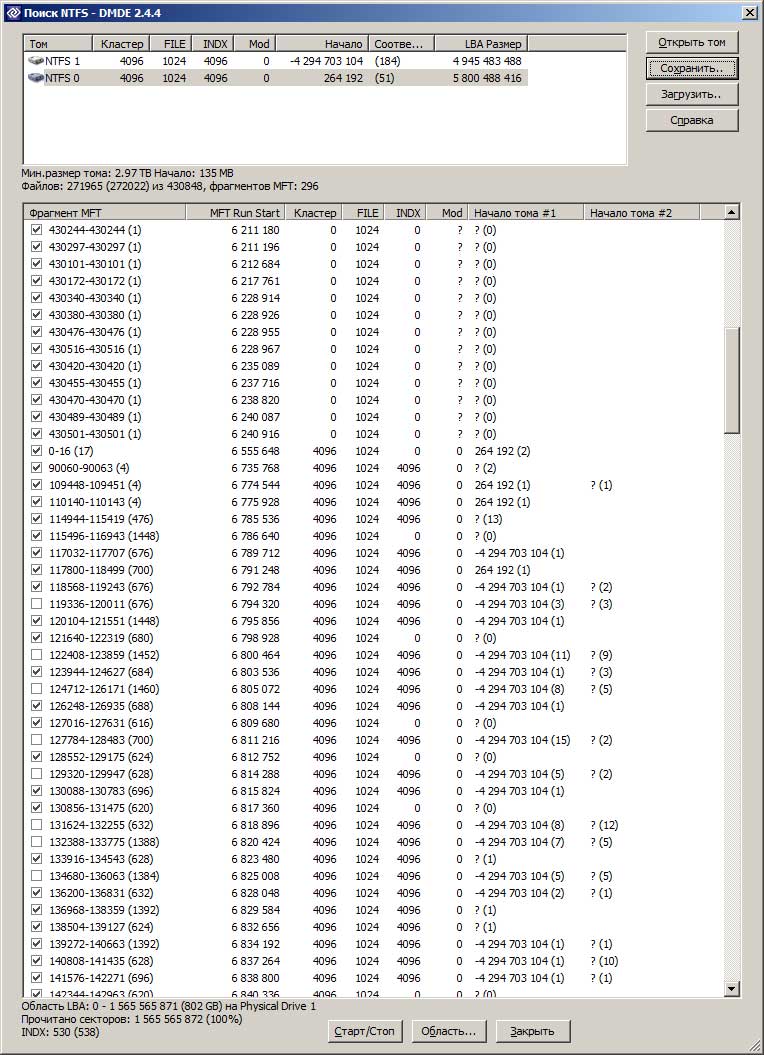
Task: Toggle the 131624-132255 (632) fragment checkbox
Action: (36, 825)
